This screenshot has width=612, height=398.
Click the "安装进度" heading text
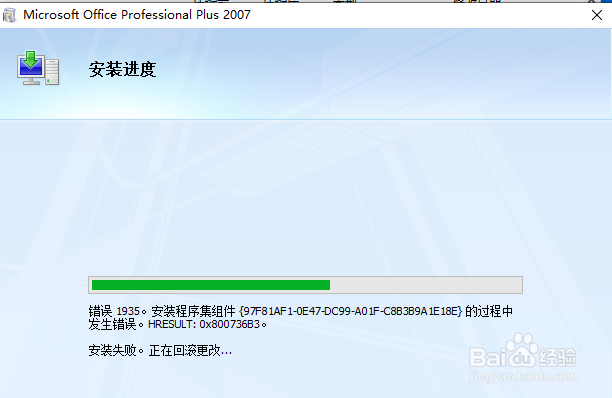[123, 69]
